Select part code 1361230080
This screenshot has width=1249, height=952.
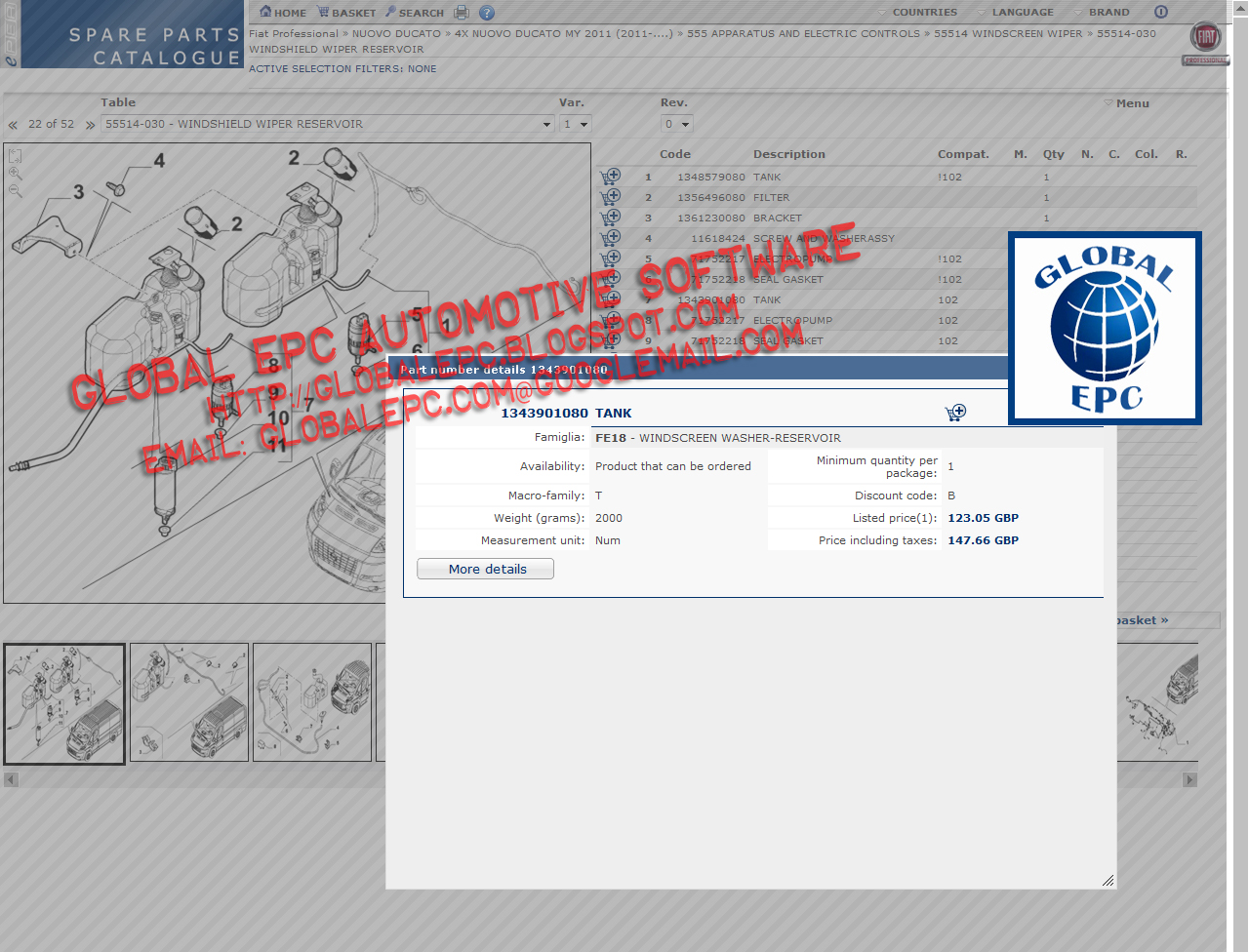pyautogui.click(x=711, y=218)
